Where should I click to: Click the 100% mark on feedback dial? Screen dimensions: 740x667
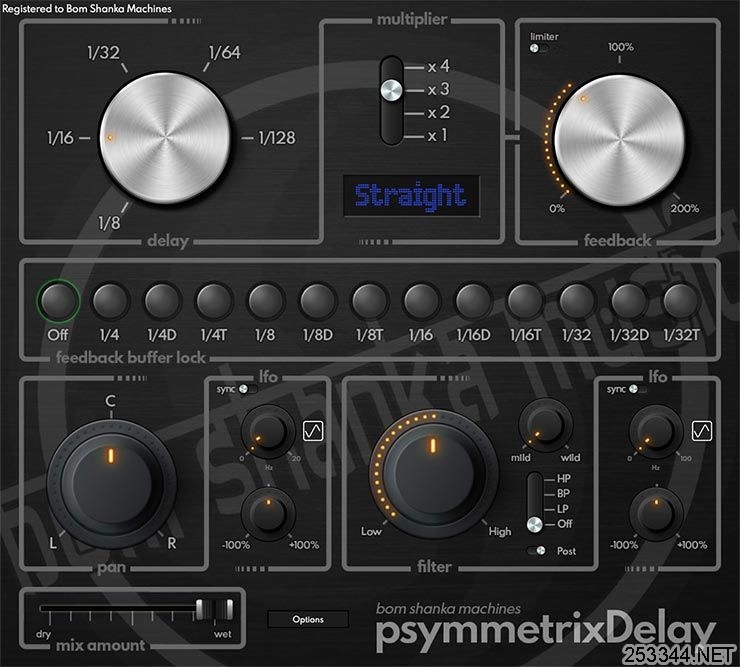620,47
